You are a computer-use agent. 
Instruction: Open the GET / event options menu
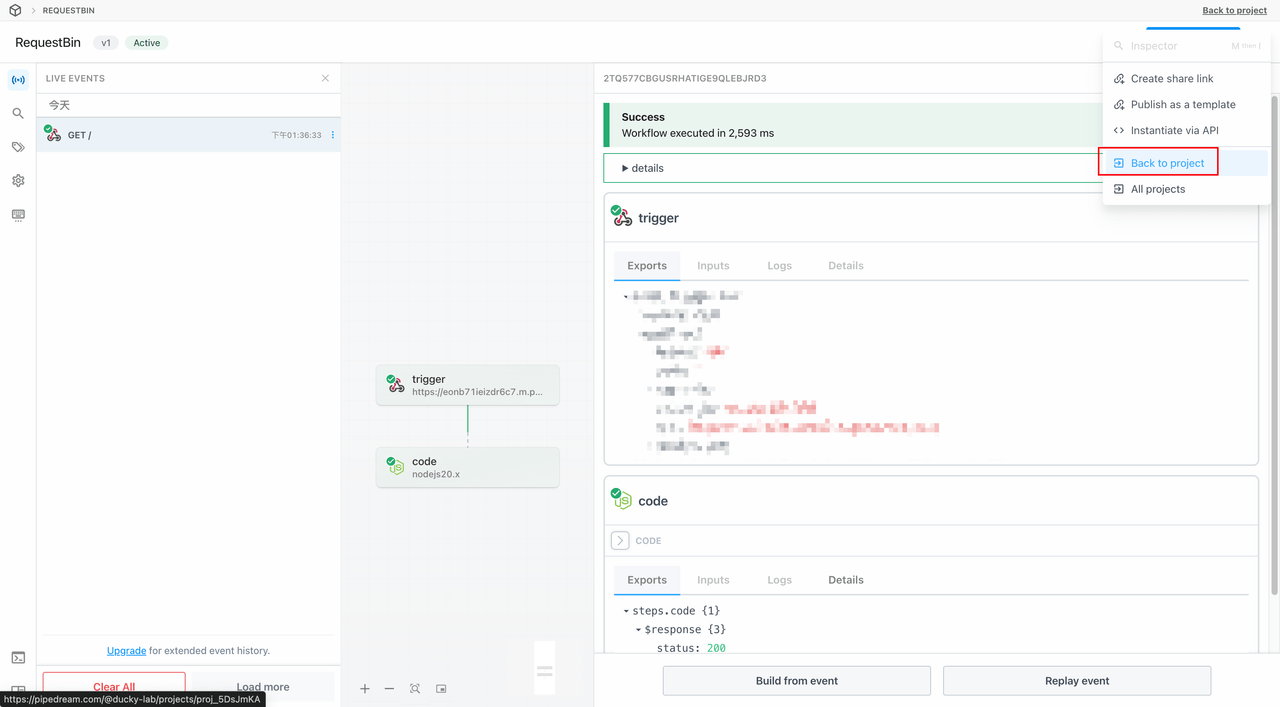coord(333,135)
